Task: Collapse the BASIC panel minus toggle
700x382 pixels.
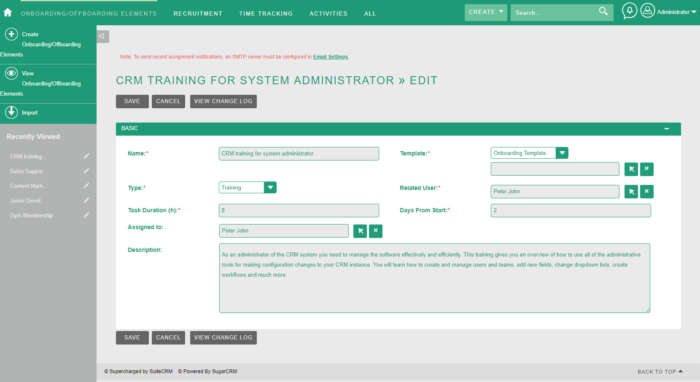Action: coord(667,129)
